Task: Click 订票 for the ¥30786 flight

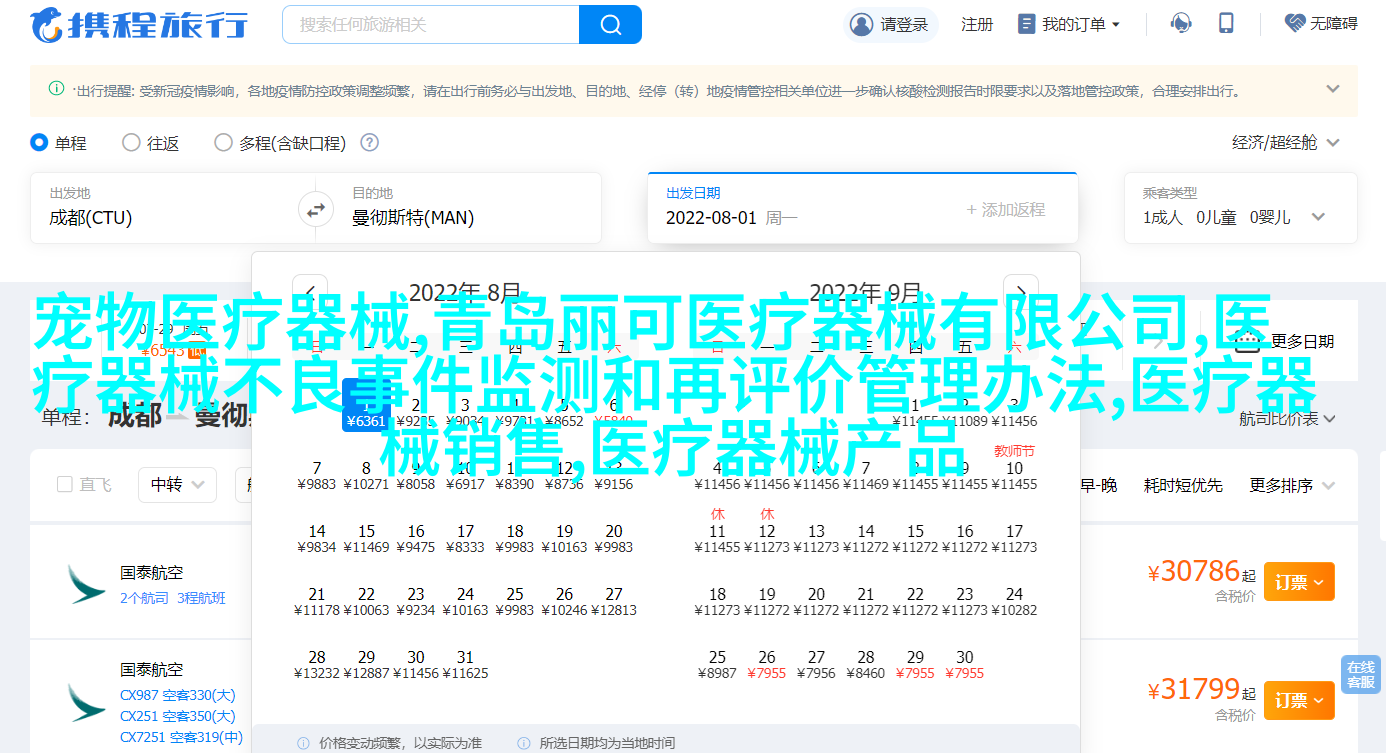Action: [x=1299, y=582]
